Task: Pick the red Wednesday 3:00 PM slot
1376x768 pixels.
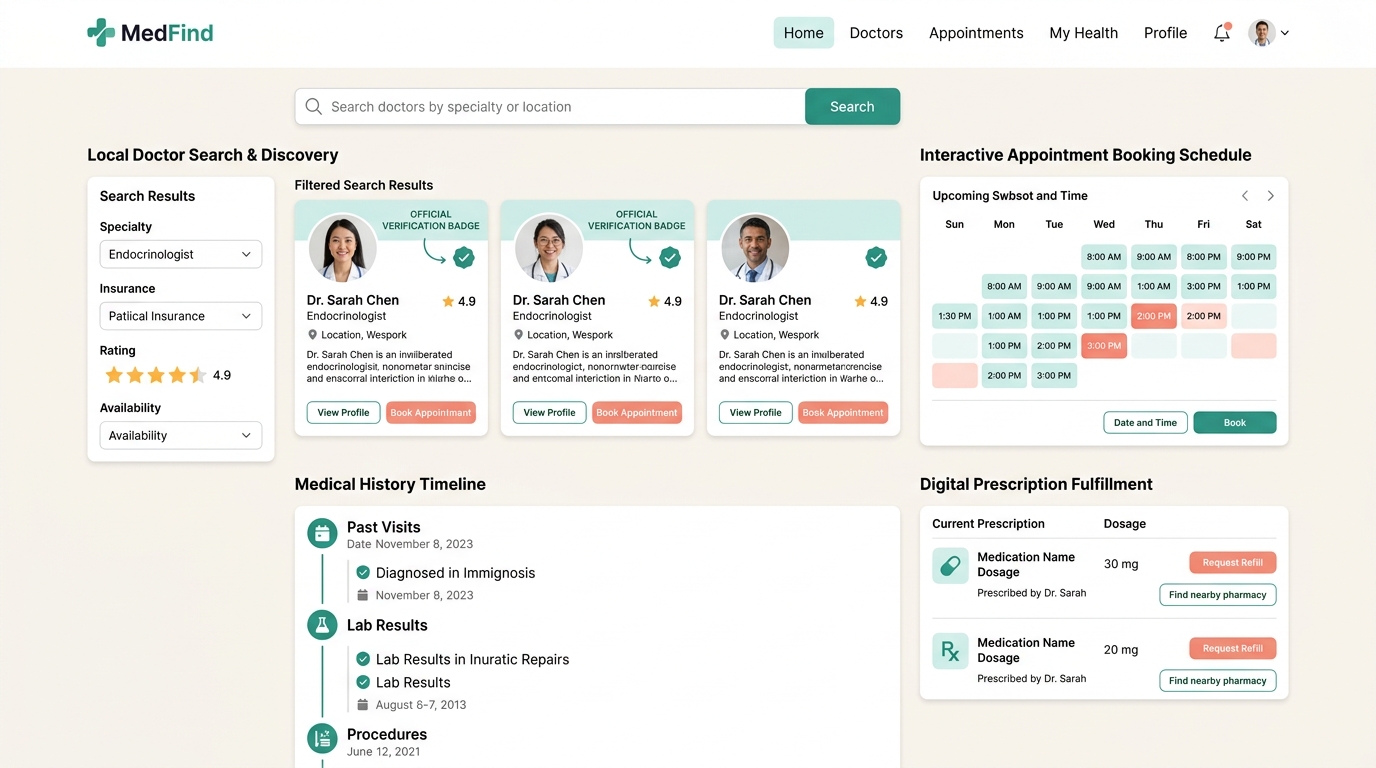Action: (x=1104, y=346)
